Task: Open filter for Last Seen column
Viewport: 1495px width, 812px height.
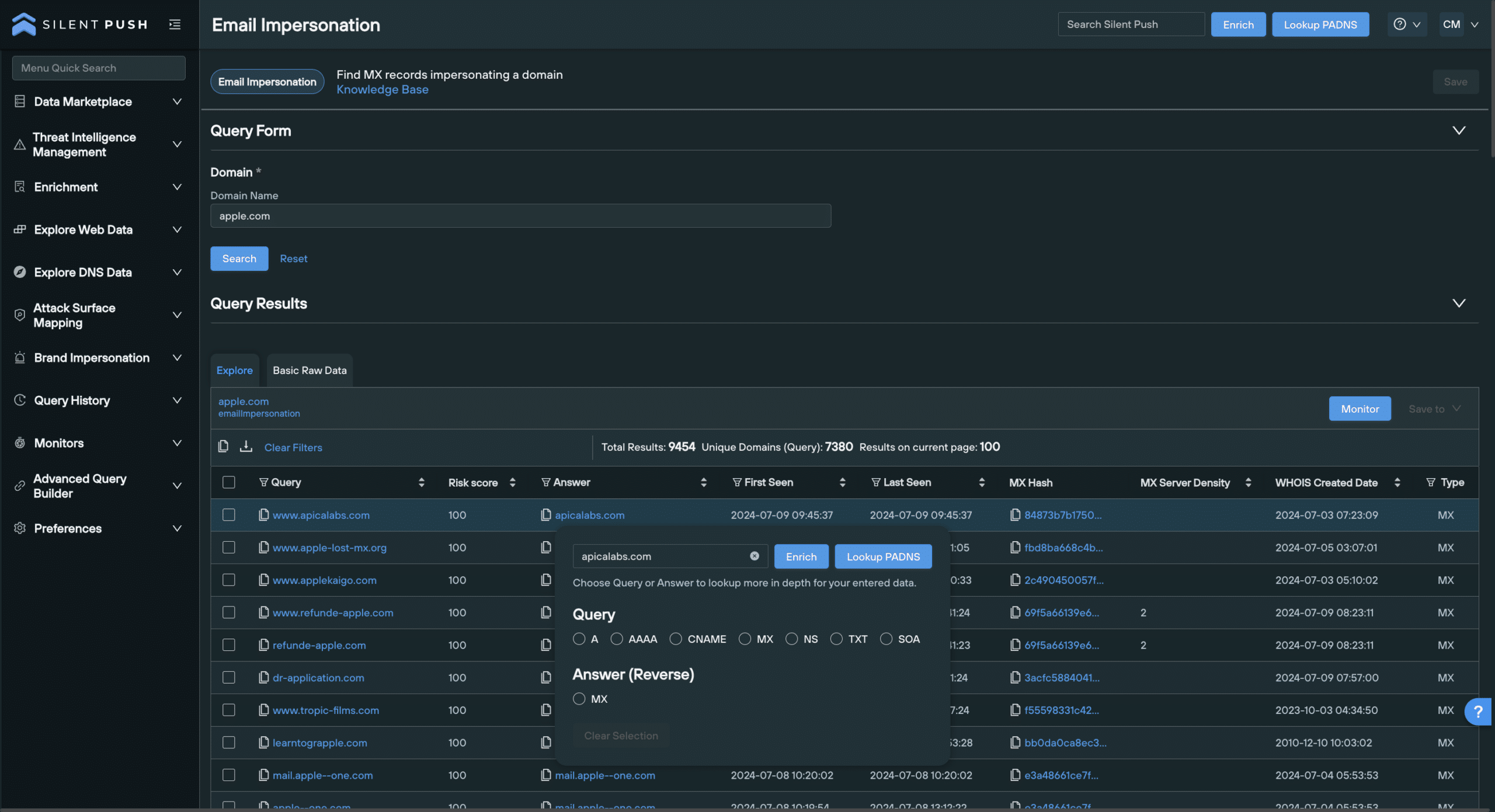Action: [876, 482]
